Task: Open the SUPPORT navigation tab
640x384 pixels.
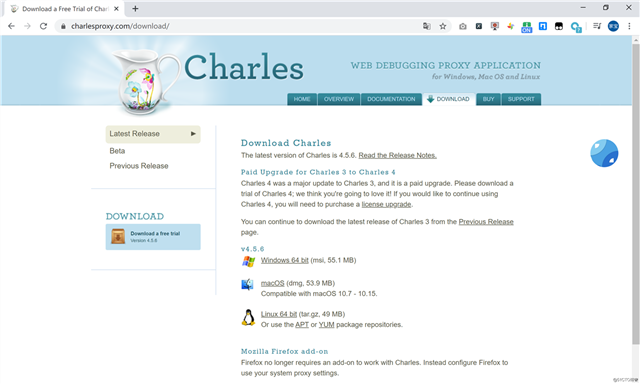Action: pos(521,99)
